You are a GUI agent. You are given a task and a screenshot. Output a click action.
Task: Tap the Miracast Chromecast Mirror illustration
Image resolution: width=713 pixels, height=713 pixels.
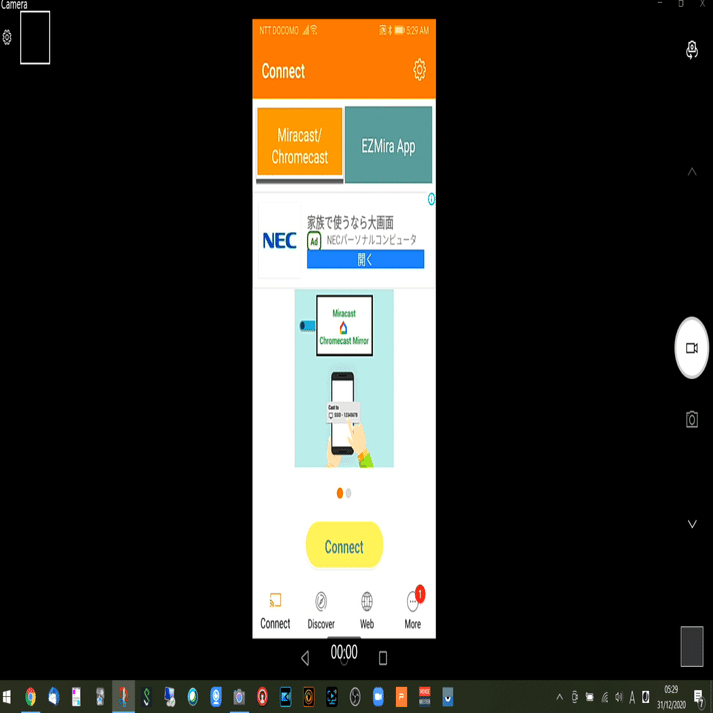tap(344, 378)
